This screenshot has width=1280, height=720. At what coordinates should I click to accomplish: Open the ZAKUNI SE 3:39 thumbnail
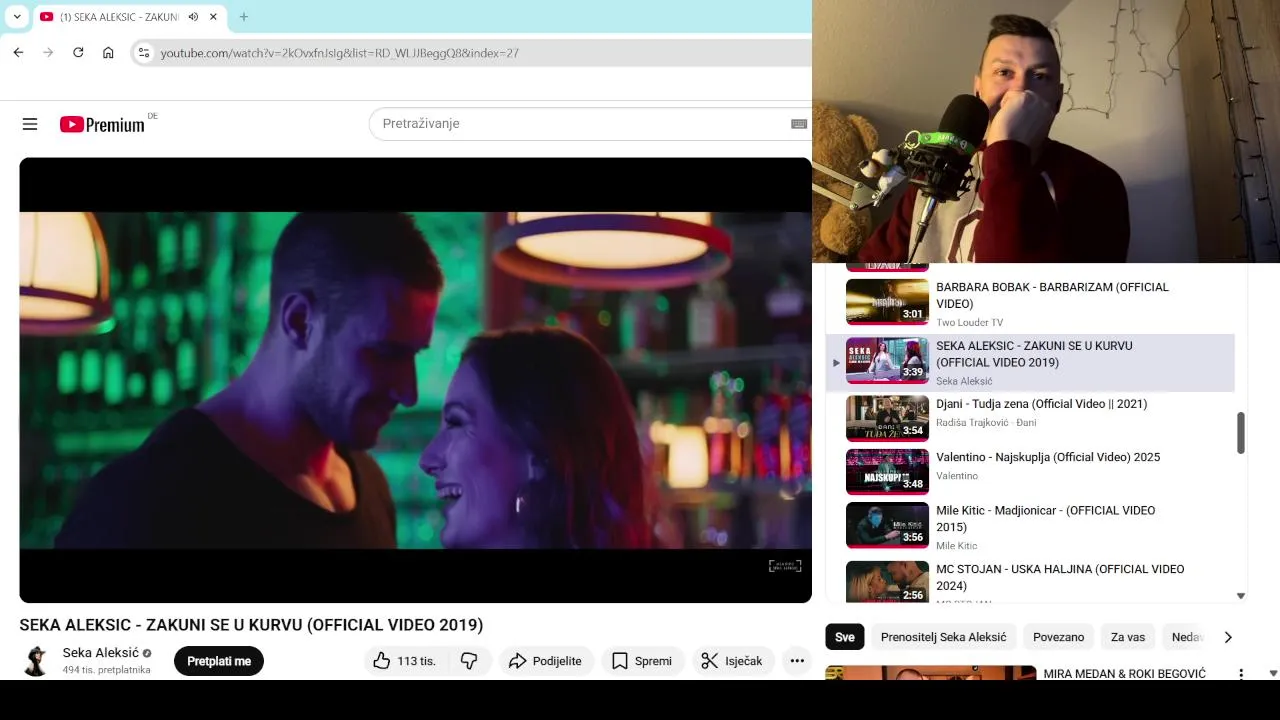(887, 361)
